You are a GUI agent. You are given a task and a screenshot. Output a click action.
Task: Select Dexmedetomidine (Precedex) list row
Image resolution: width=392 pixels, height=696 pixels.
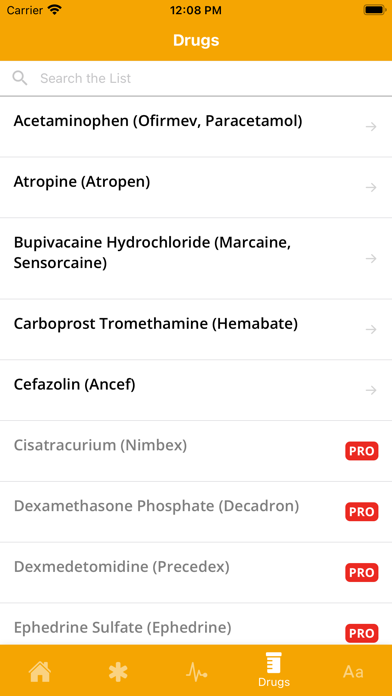click(x=196, y=573)
